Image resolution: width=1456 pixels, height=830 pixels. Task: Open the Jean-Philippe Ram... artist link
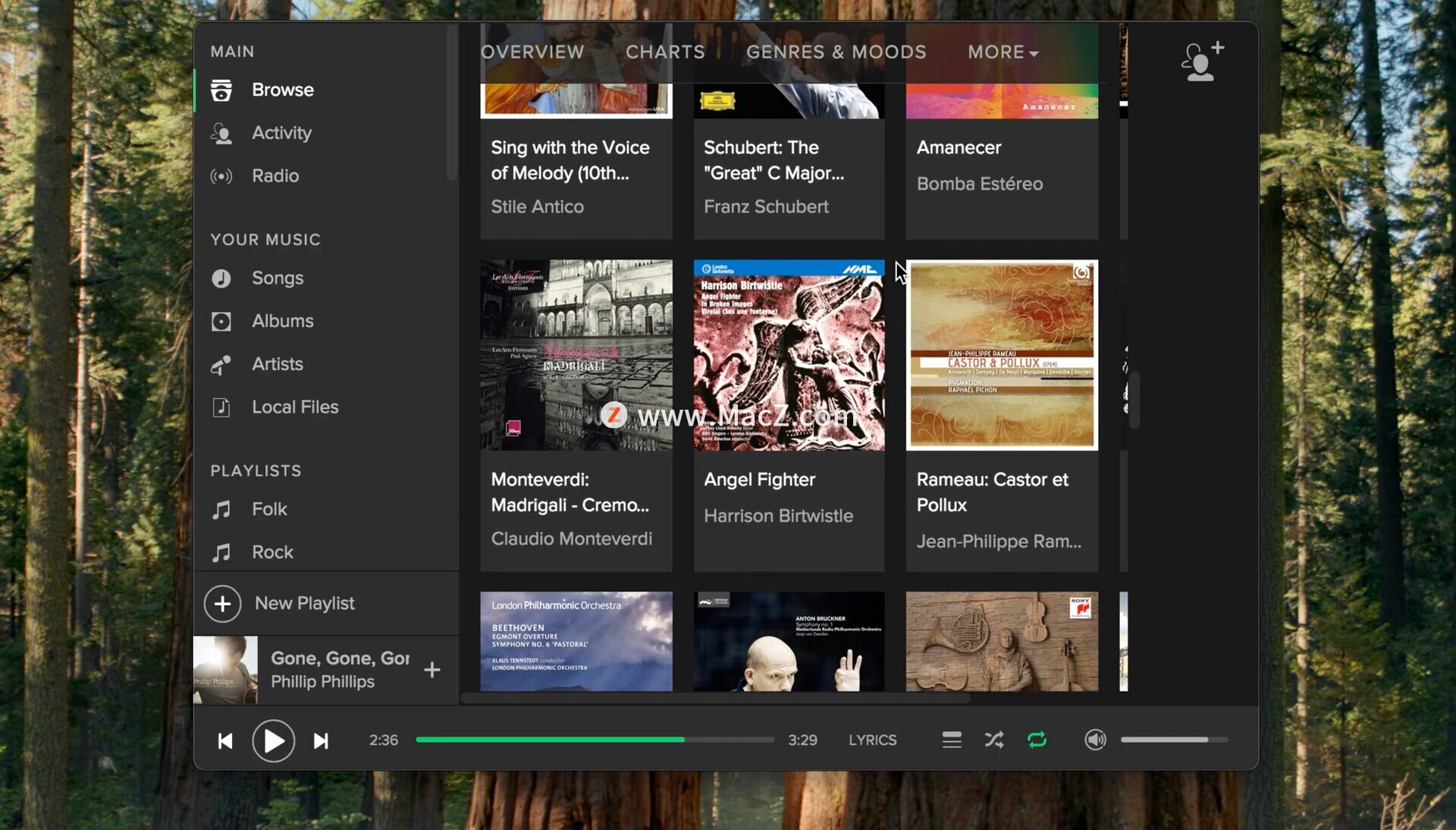coord(999,542)
